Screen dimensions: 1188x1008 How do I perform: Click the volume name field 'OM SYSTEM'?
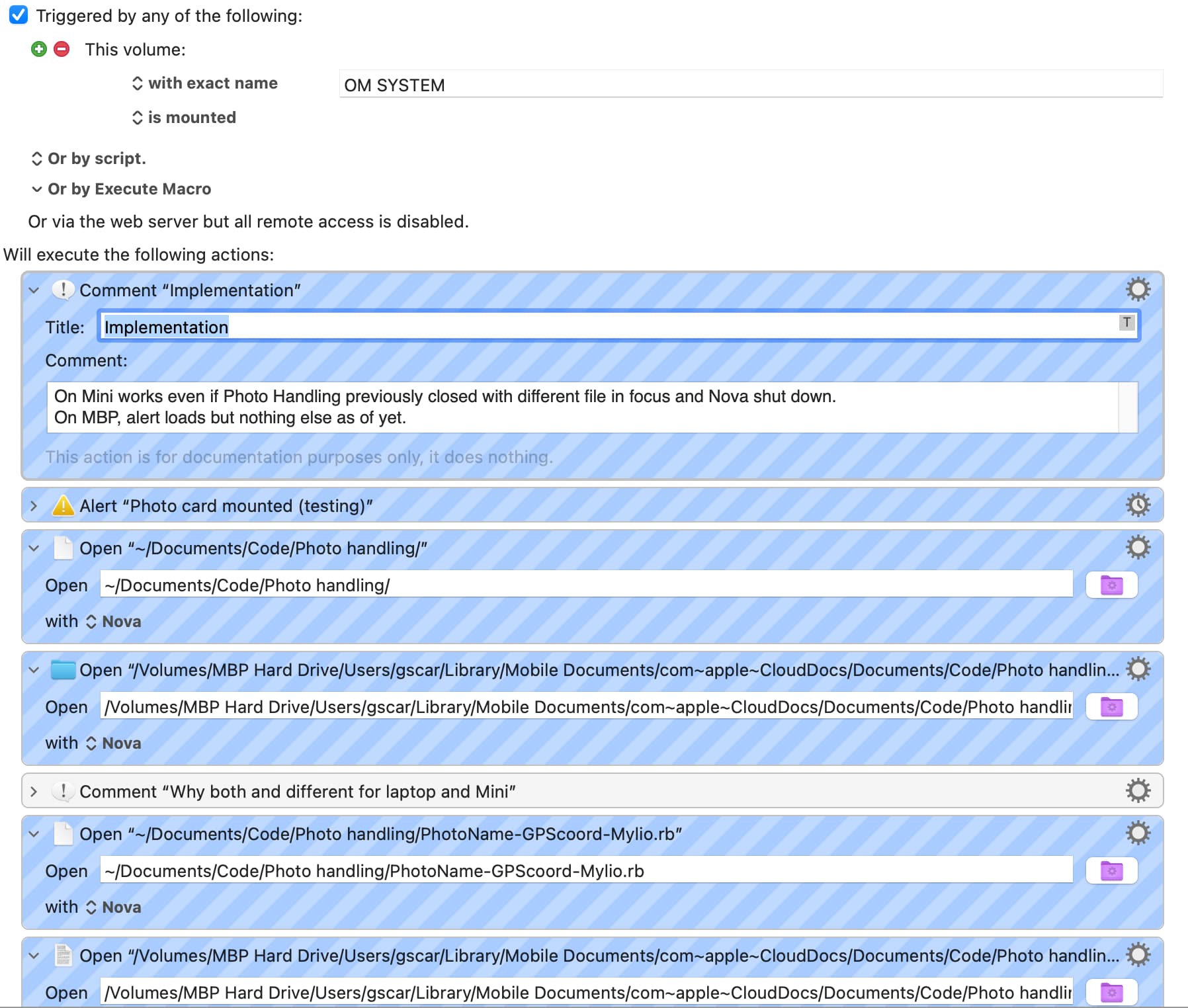point(750,85)
